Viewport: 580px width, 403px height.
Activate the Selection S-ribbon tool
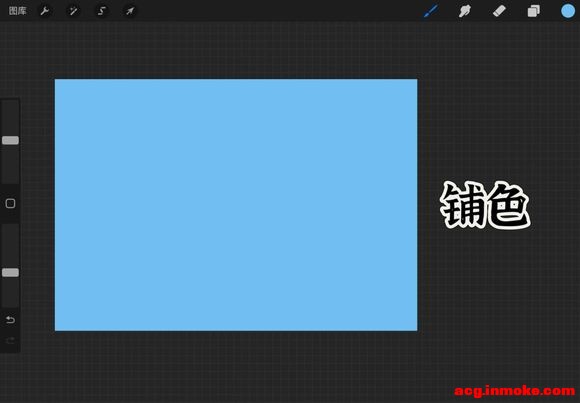click(101, 11)
